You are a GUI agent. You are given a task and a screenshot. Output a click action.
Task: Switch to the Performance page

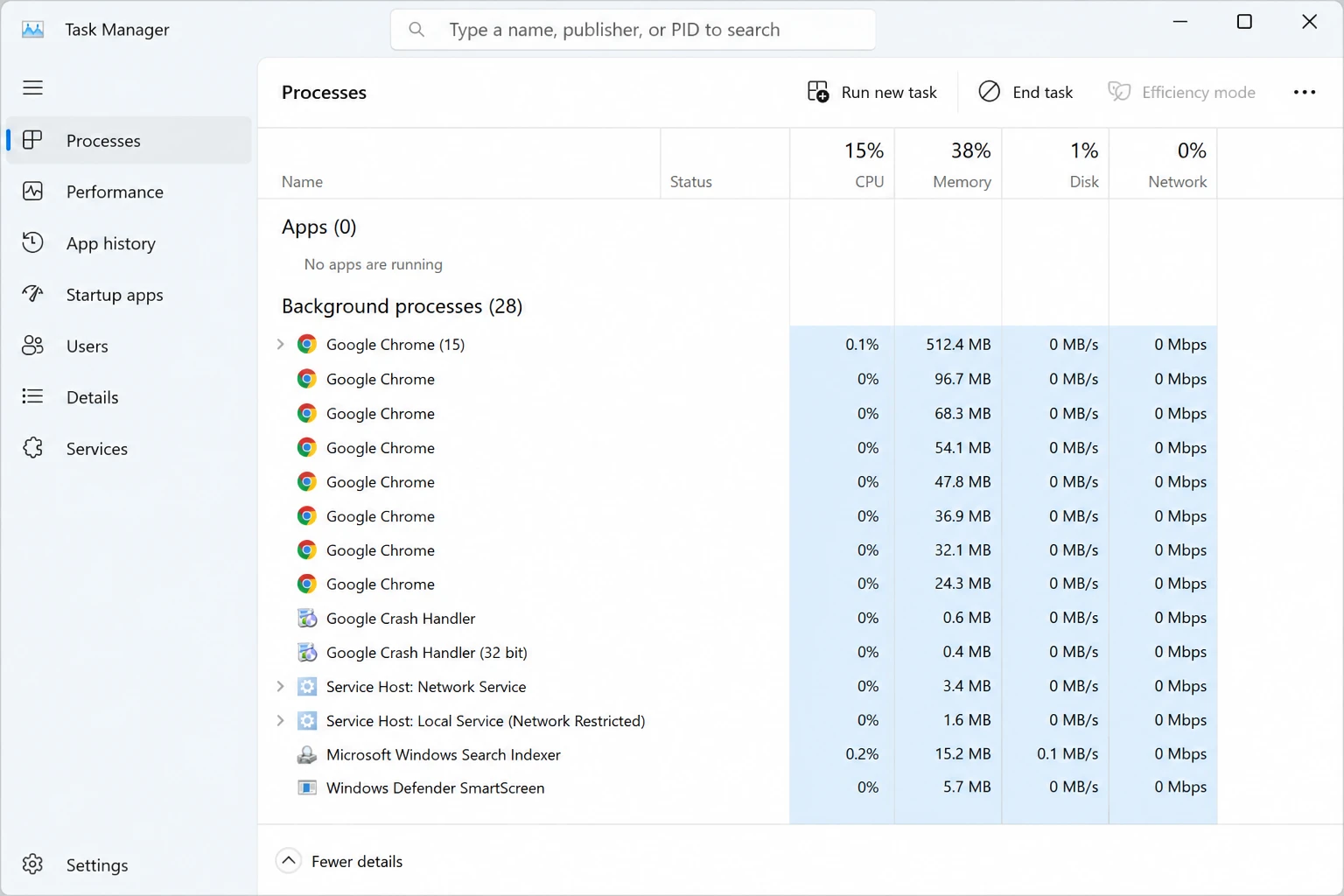[129, 192]
